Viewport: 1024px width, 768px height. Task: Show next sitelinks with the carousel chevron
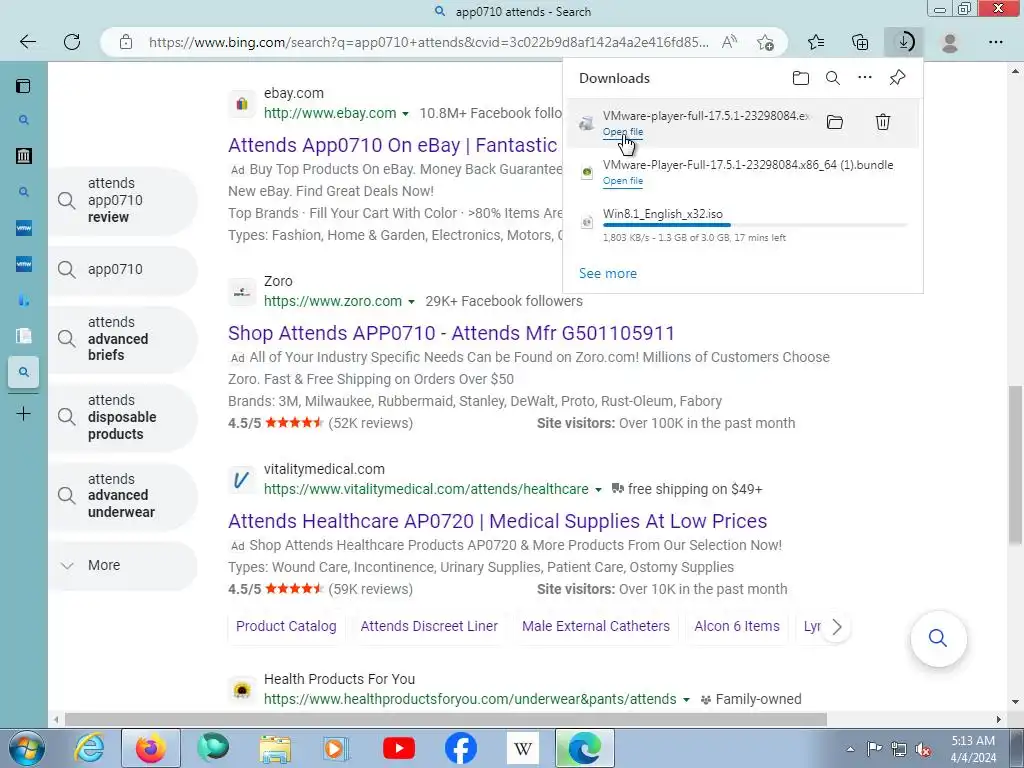pos(837,627)
